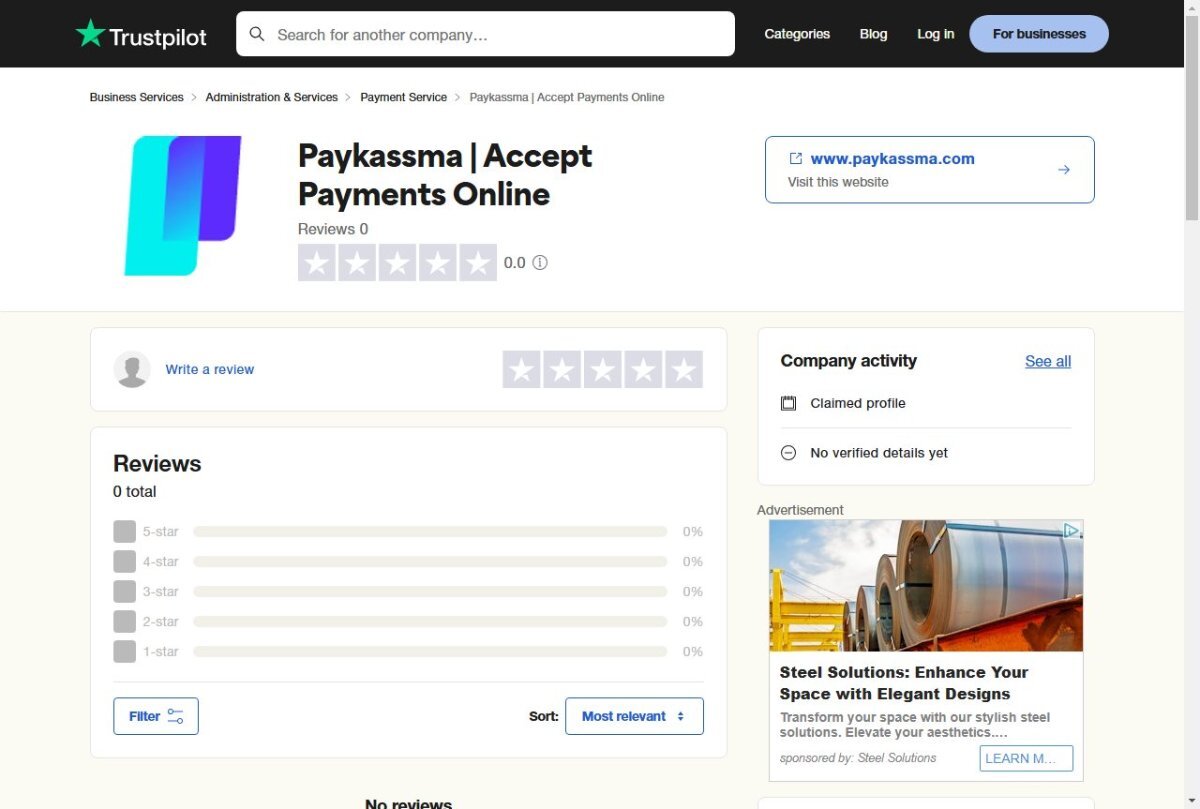Click the 0 total reviews text
The height and width of the screenshot is (809, 1200).
135,492
